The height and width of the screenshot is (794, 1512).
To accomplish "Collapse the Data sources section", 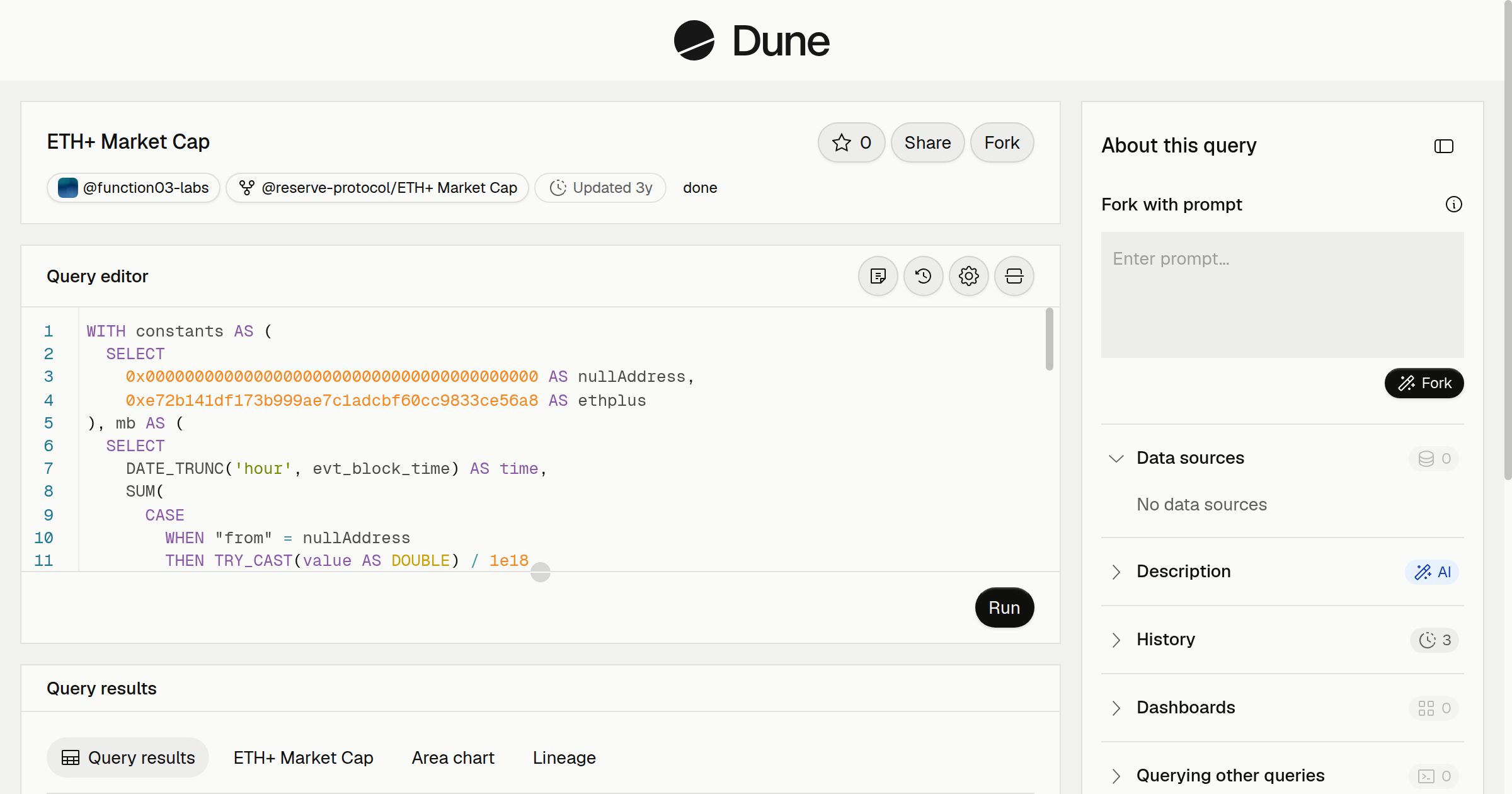I will (x=1116, y=458).
